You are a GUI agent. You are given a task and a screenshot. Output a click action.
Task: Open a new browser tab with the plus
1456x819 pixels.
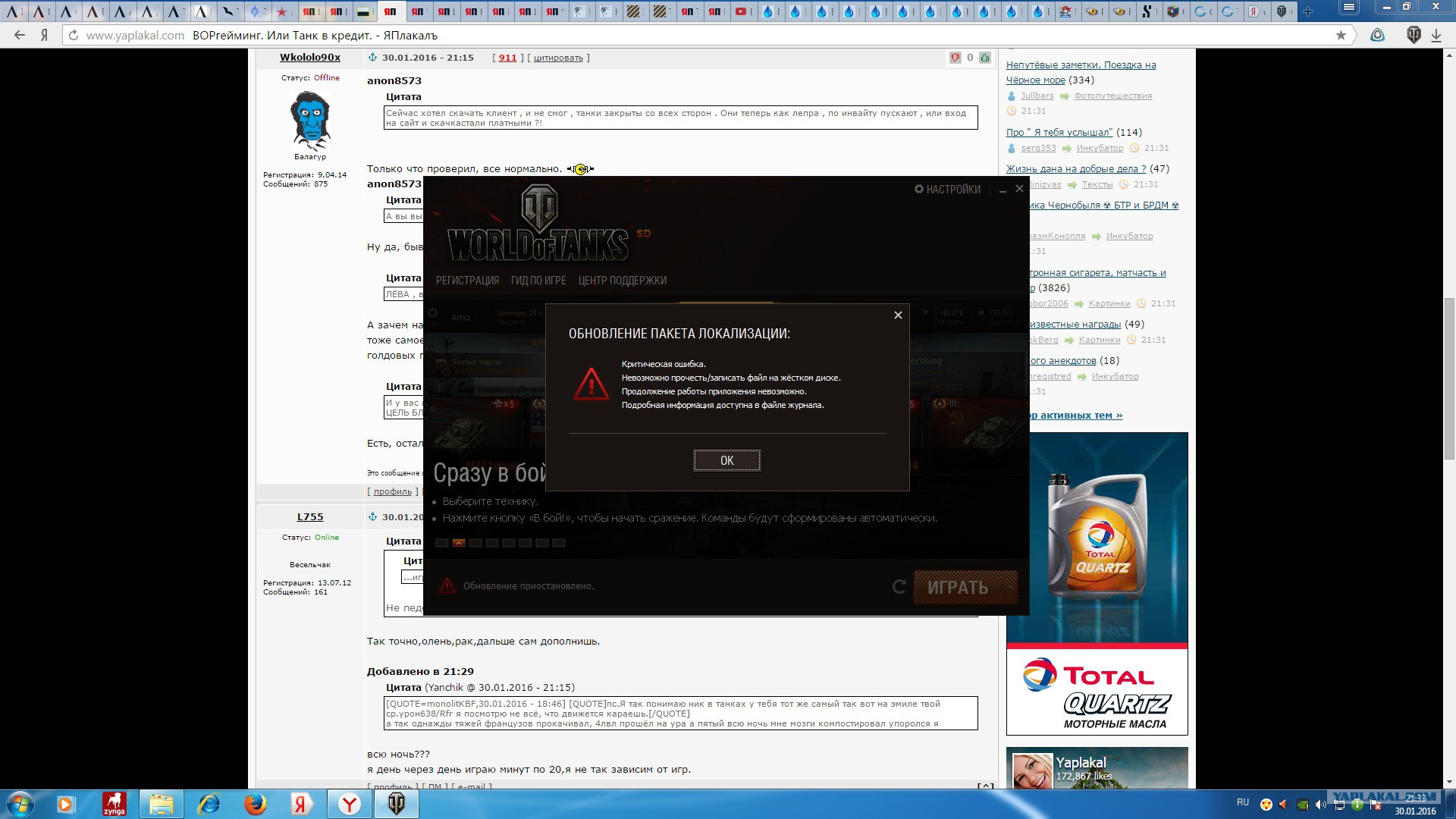1308,11
